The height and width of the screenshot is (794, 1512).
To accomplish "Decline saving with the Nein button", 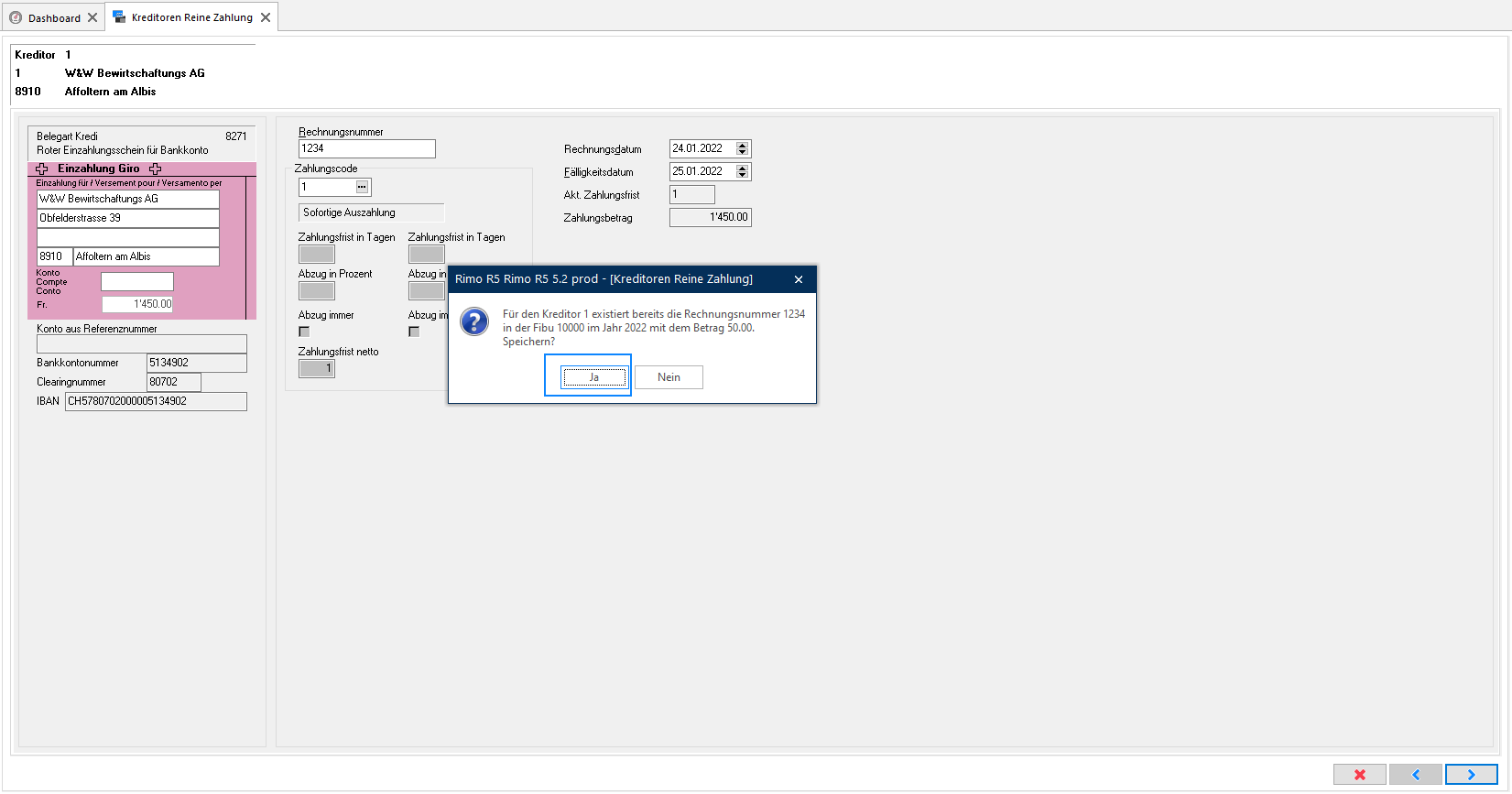I will 669,377.
